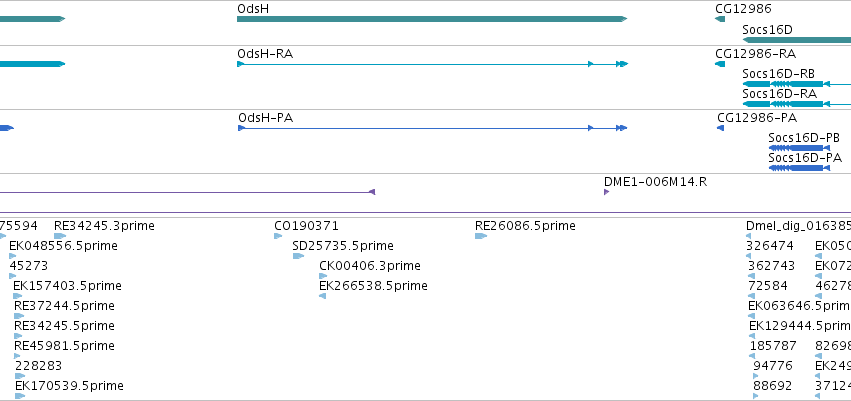
Task: Click the OdsH gene bar
Action: click(432, 19)
